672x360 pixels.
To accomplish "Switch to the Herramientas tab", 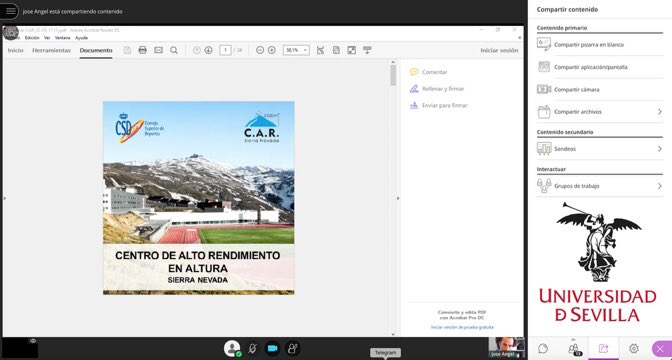I will tap(51, 50).
